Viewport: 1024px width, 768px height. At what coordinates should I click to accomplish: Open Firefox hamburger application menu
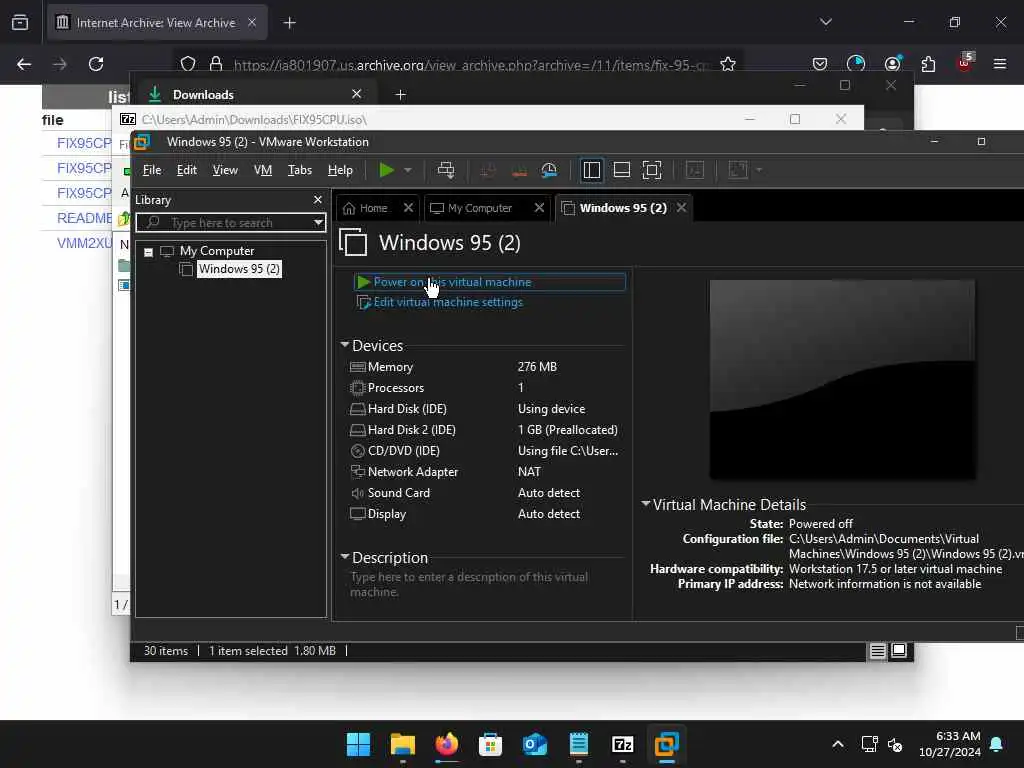(1000, 64)
